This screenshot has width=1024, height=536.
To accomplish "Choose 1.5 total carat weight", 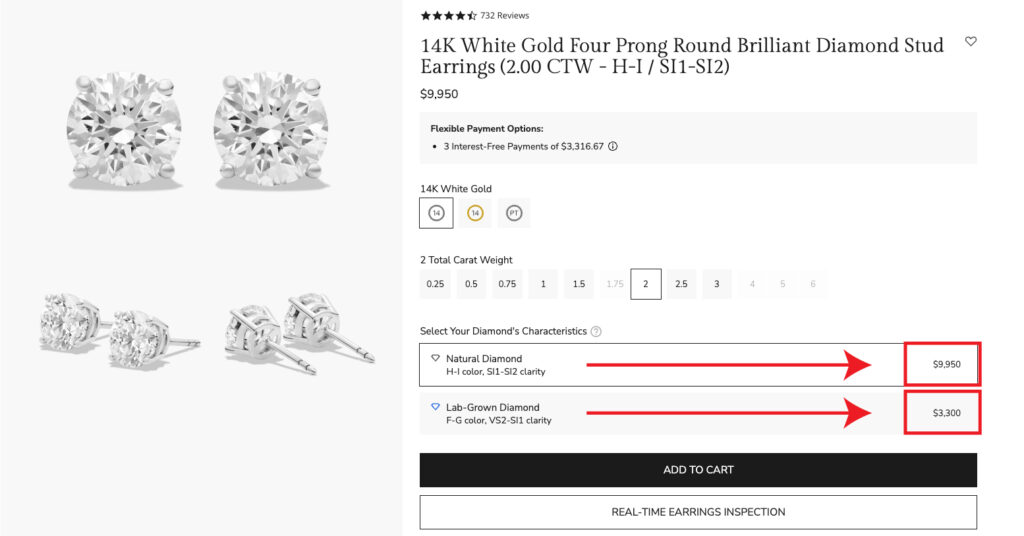I will tap(579, 284).
